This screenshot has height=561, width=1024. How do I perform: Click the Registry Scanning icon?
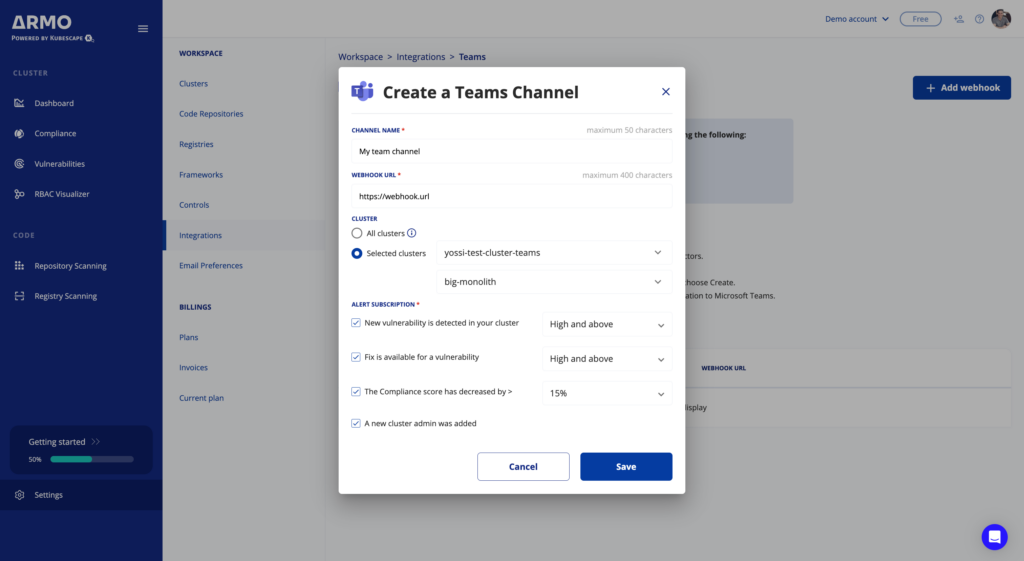[20, 296]
